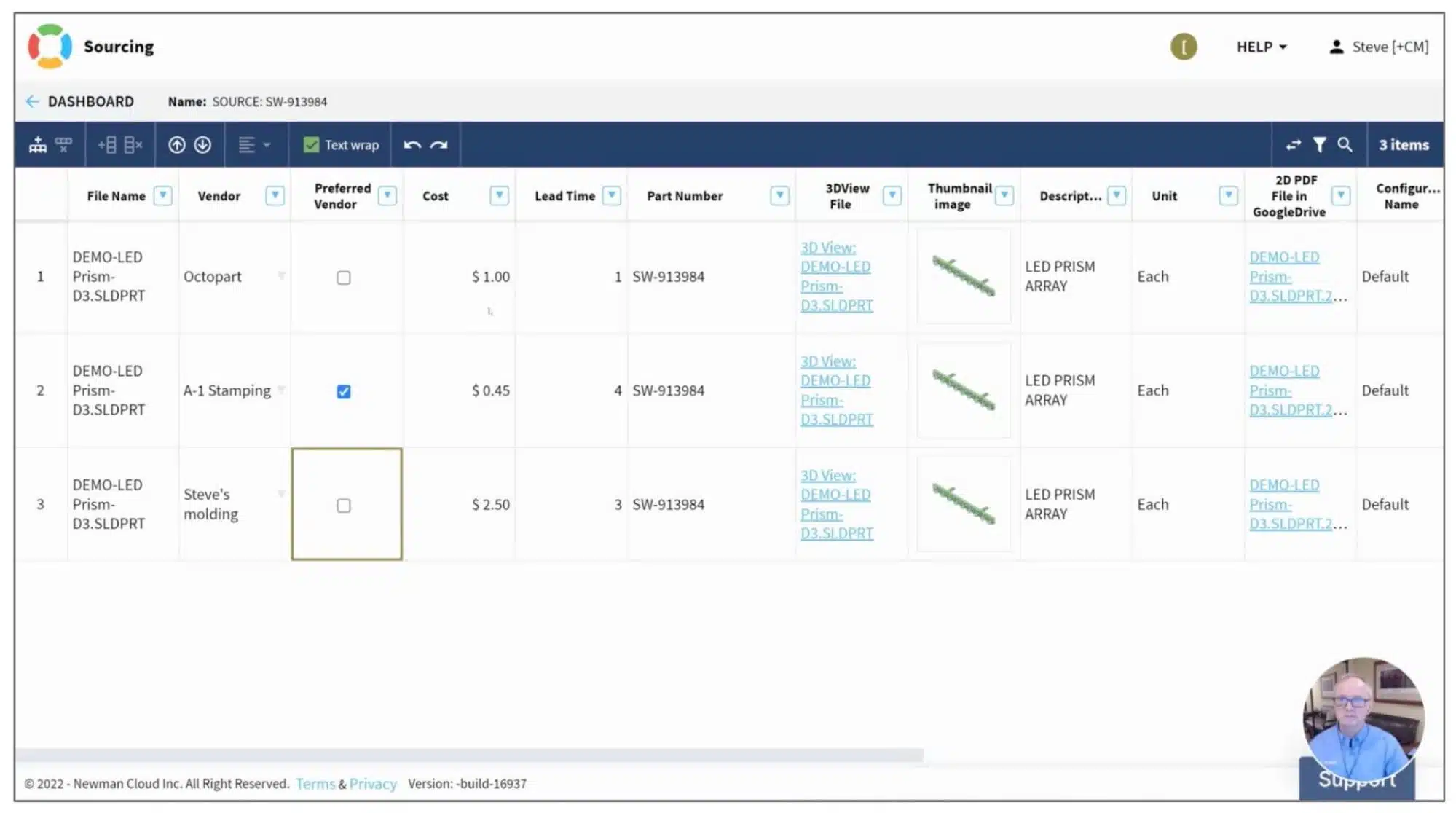Click the redo arrow in toolbar
The height and width of the screenshot is (813, 1456).
(438, 145)
